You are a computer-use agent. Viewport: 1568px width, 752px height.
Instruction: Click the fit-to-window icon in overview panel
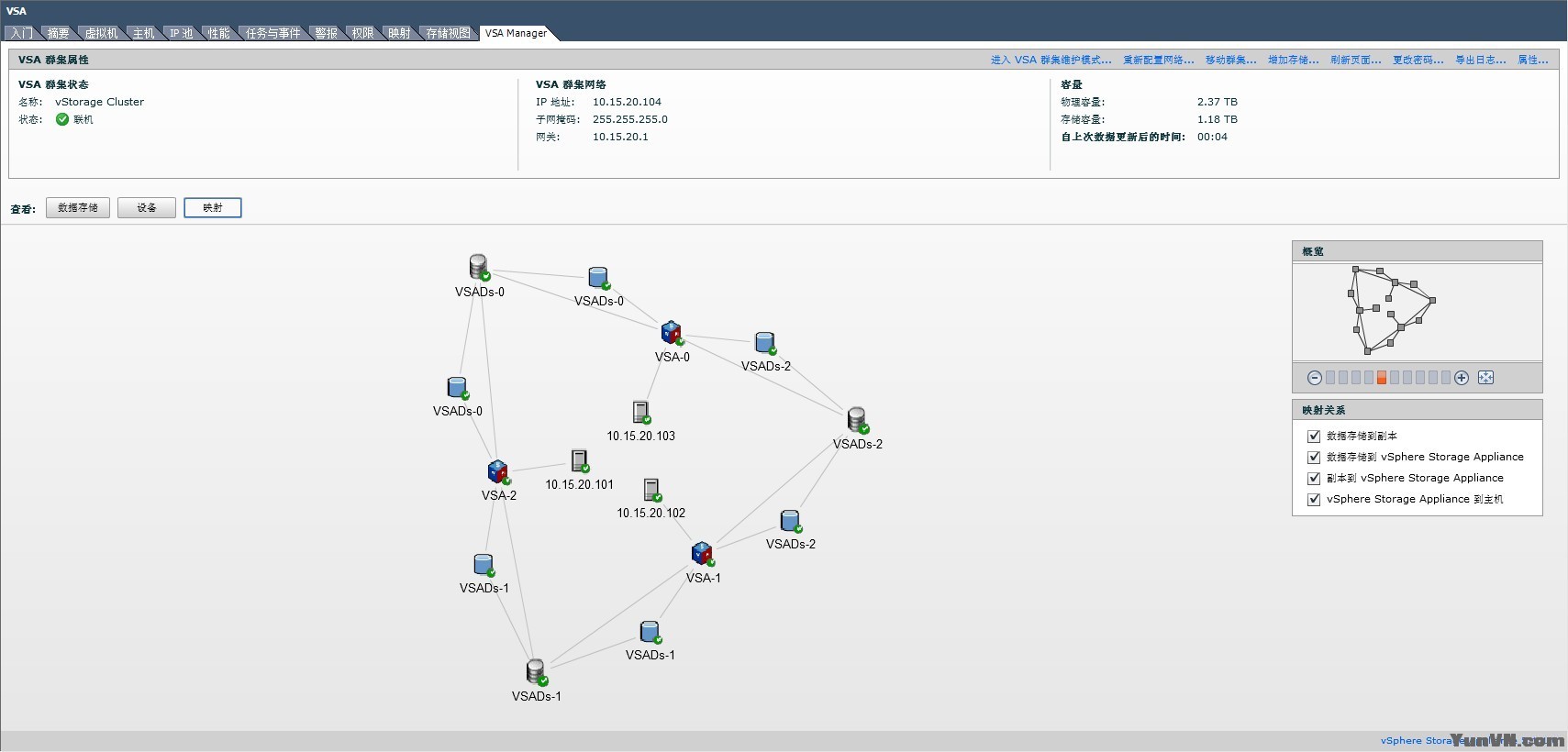pyautogui.click(x=1486, y=378)
